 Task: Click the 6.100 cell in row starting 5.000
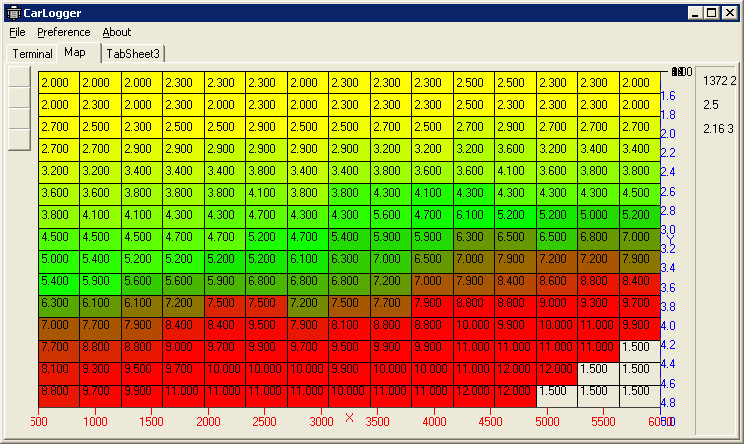307,262
